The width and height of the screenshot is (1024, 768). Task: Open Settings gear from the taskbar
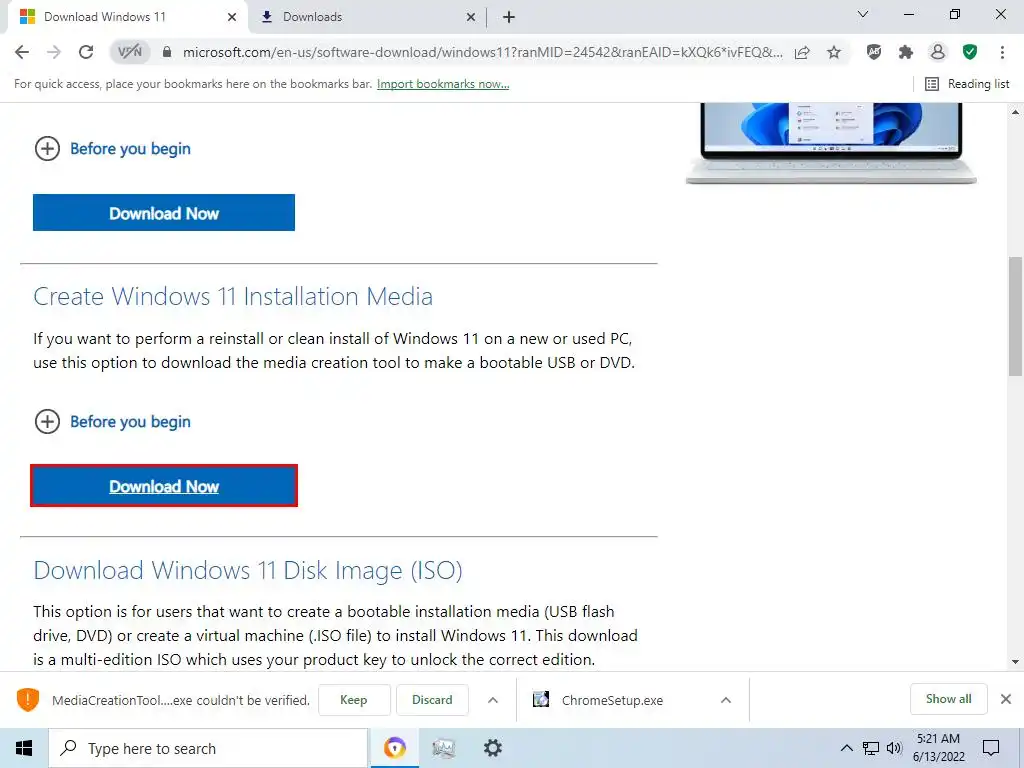(x=492, y=748)
